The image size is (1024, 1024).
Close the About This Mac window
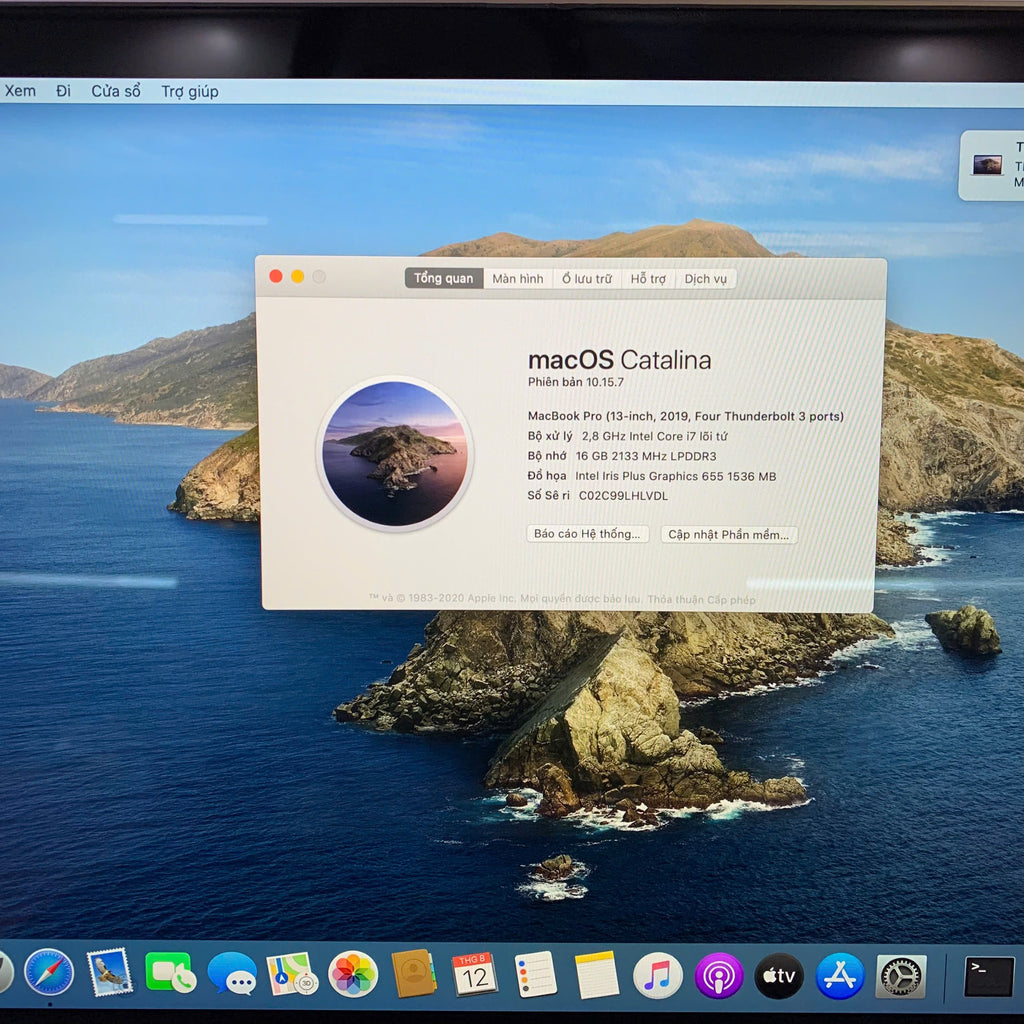(276, 276)
